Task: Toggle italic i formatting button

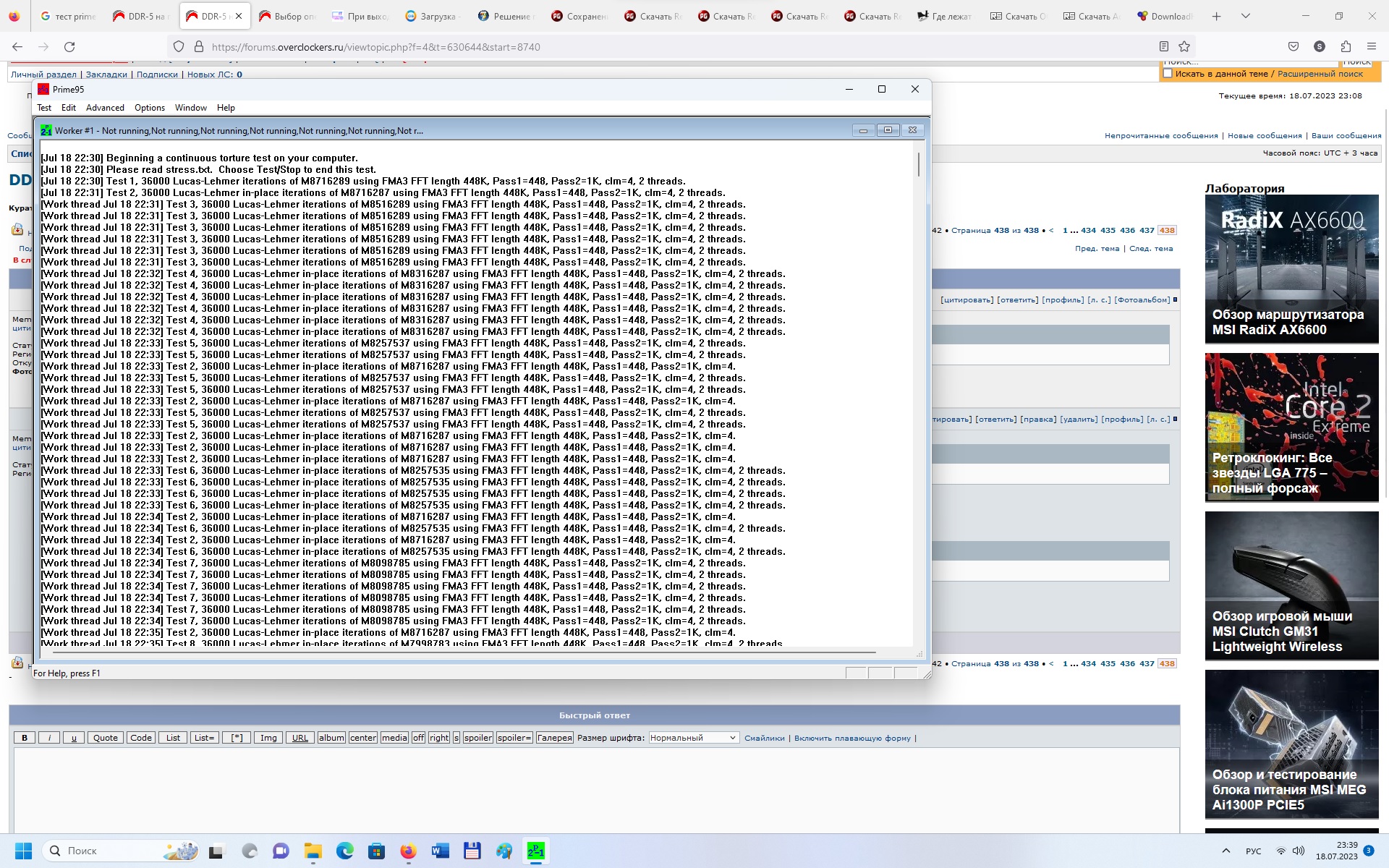Action: (x=49, y=738)
